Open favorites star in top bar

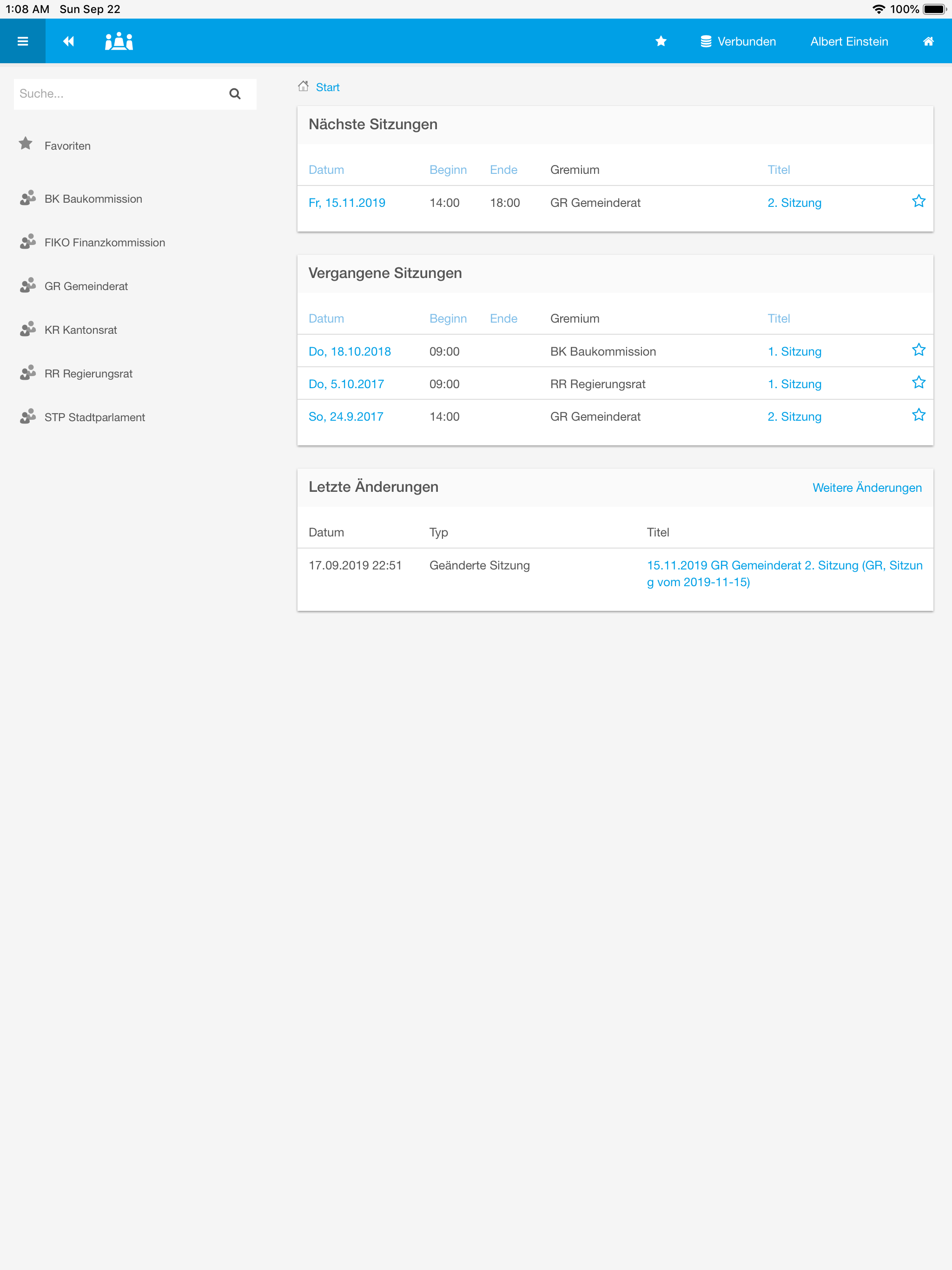(661, 41)
